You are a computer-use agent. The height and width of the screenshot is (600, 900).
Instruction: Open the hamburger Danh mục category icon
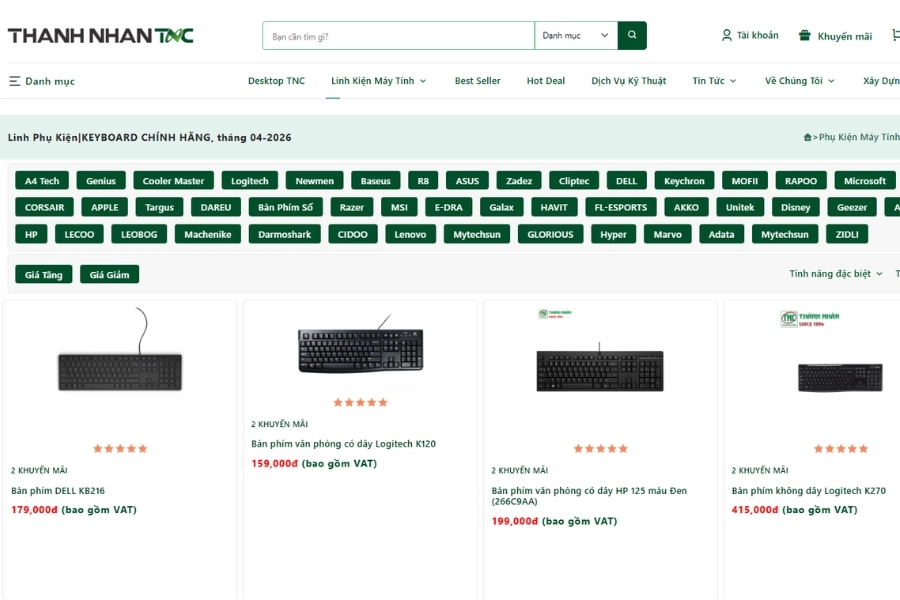(14, 81)
